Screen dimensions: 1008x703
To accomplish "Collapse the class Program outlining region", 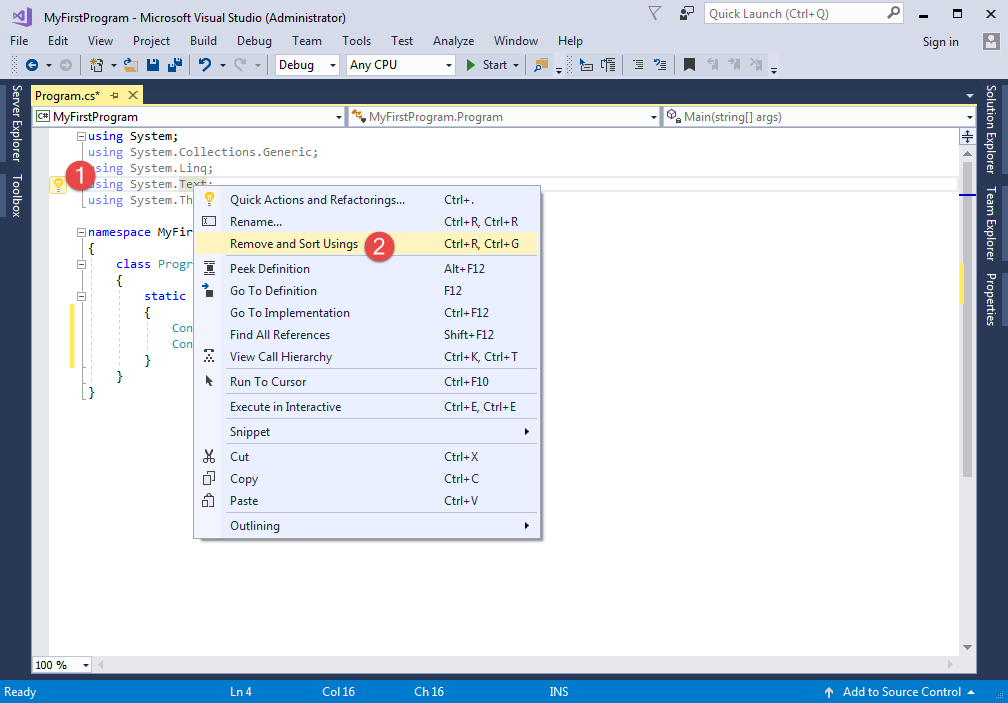I will click(x=82, y=264).
